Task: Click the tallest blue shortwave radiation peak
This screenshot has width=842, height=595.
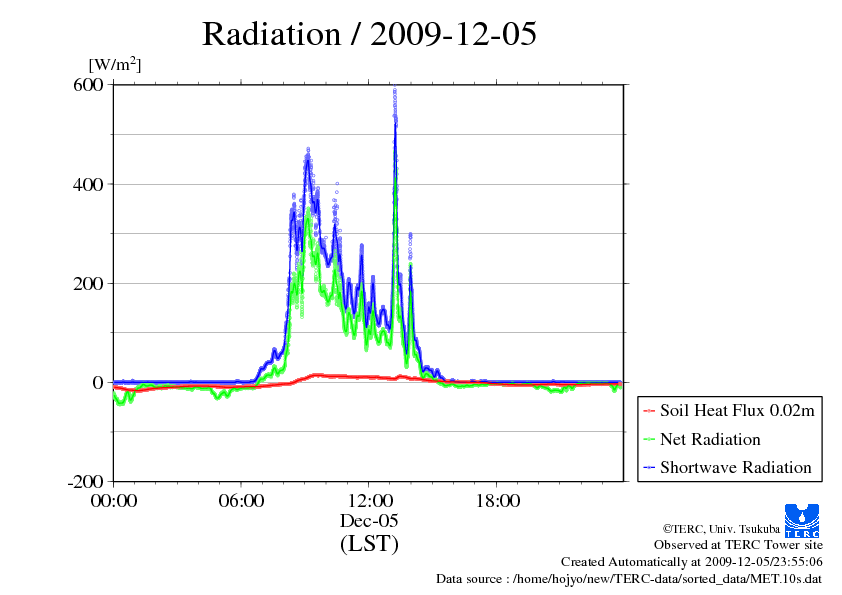Action: click(395, 126)
